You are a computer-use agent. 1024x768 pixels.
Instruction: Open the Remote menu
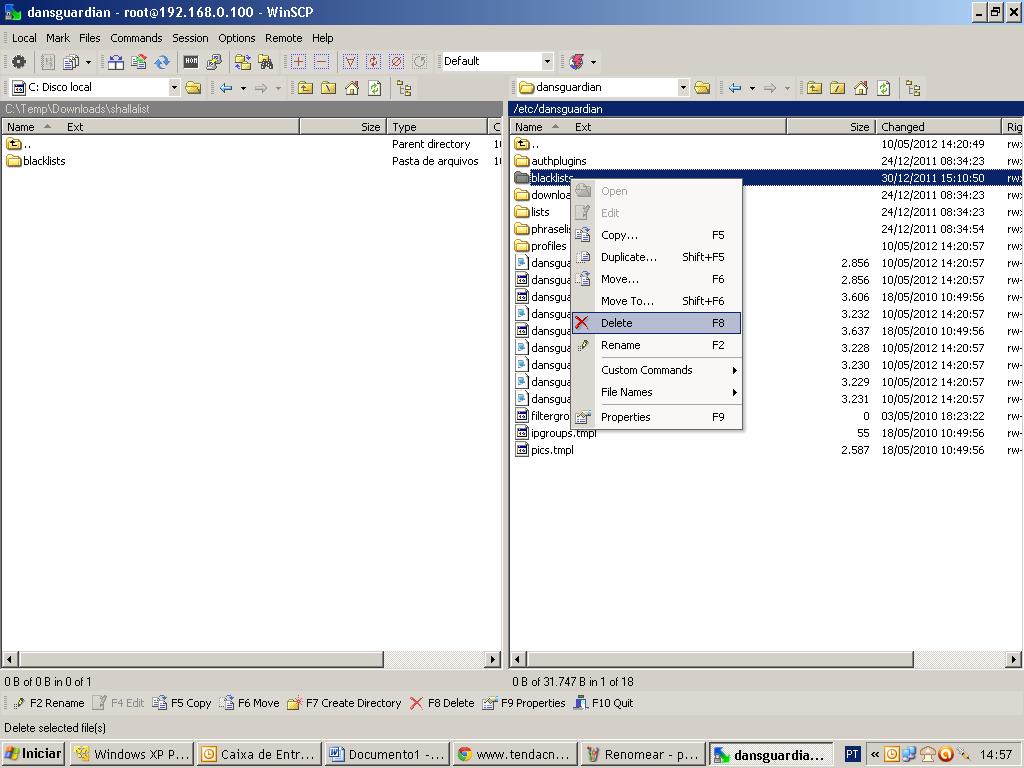[x=283, y=38]
